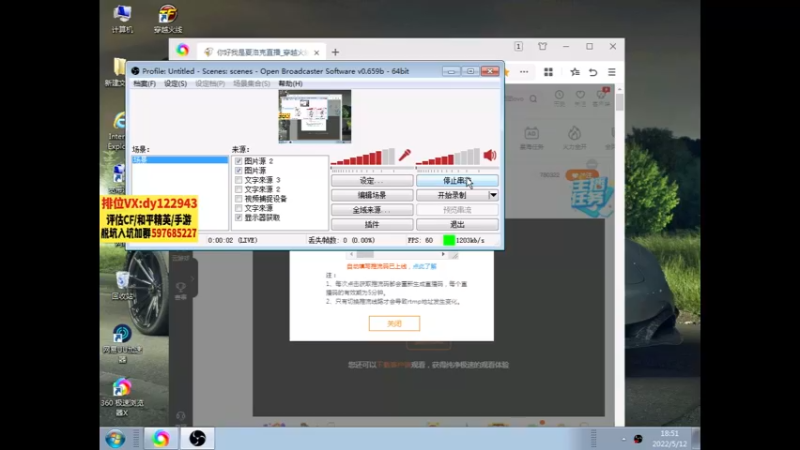Screen dimensions: 800x450
Task: Enable the 文字来源 2 source
Action: (x=238, y=189)
